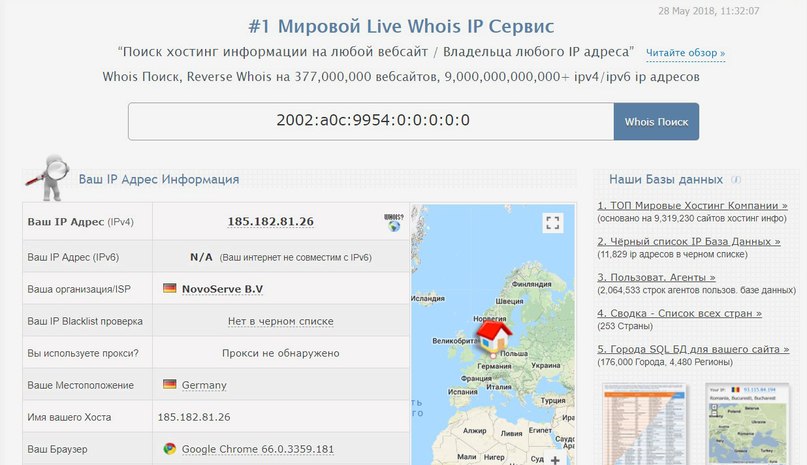Click the map zoom-in plus button
The width and height of the screenshot is (807, 465).
click(554, 459)
